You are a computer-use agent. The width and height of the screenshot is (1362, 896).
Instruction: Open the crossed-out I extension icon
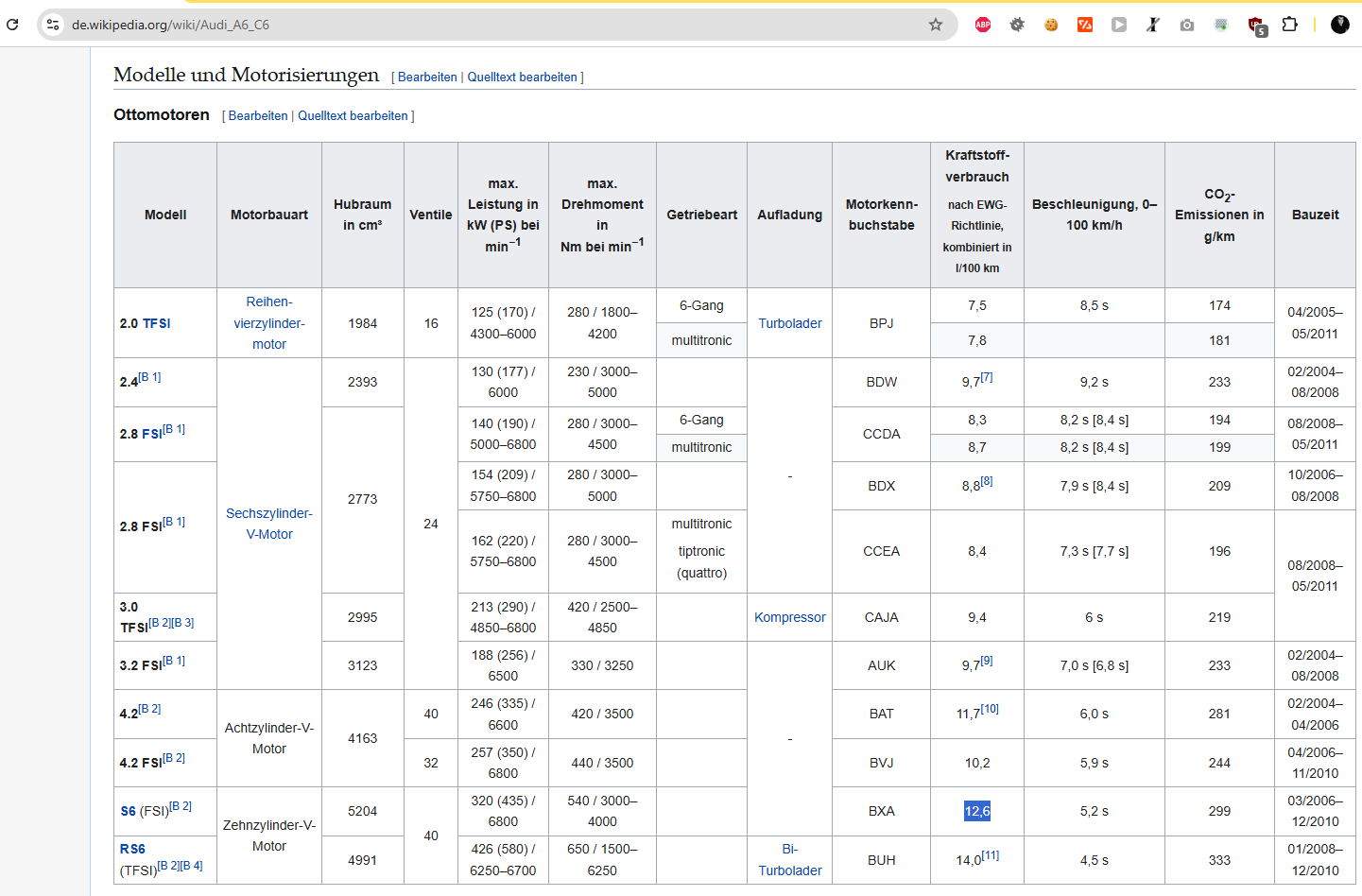click(1153, 25)
